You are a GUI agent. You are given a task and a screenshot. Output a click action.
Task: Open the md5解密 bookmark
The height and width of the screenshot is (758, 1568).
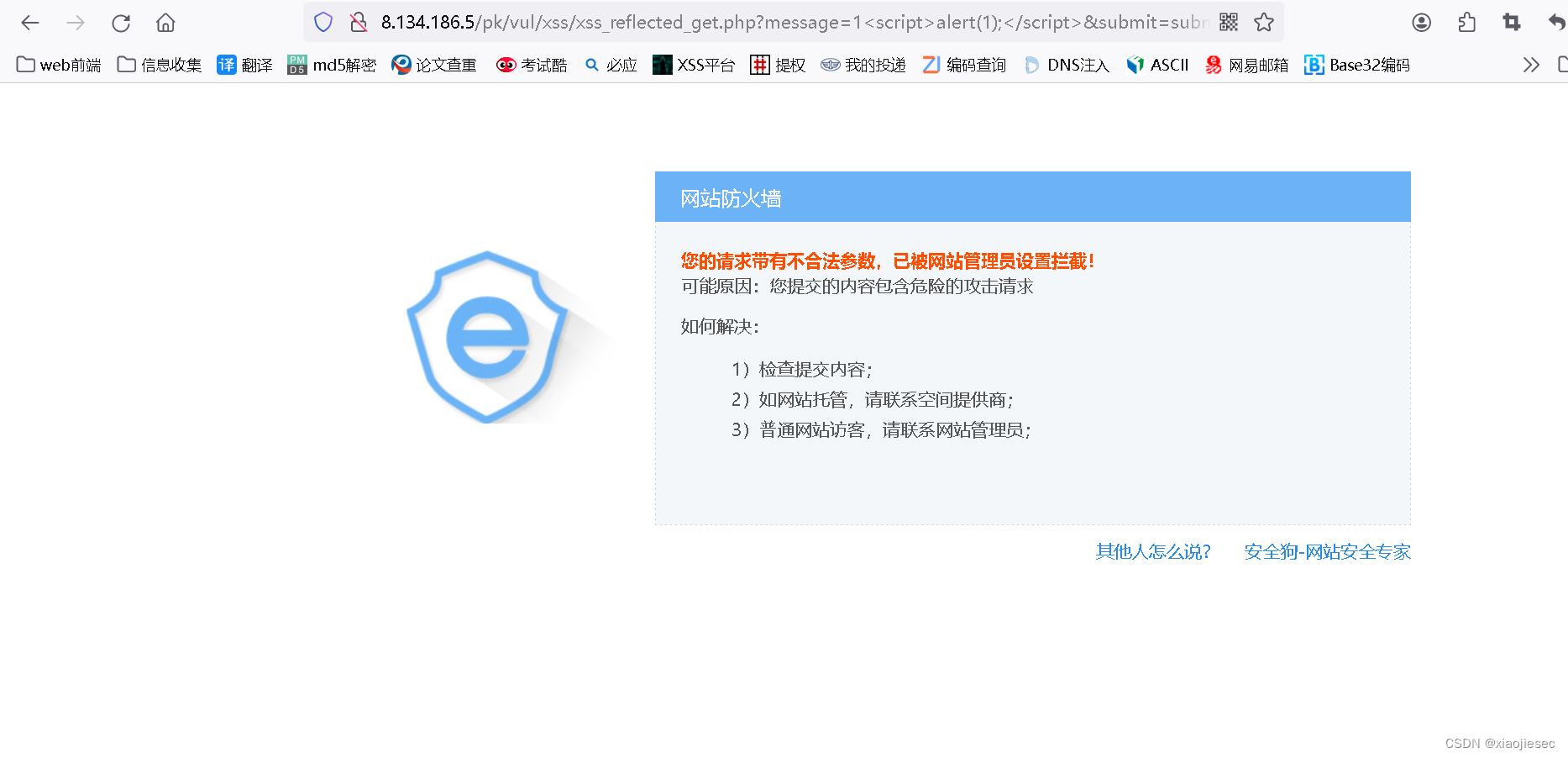tap(332, 65)
